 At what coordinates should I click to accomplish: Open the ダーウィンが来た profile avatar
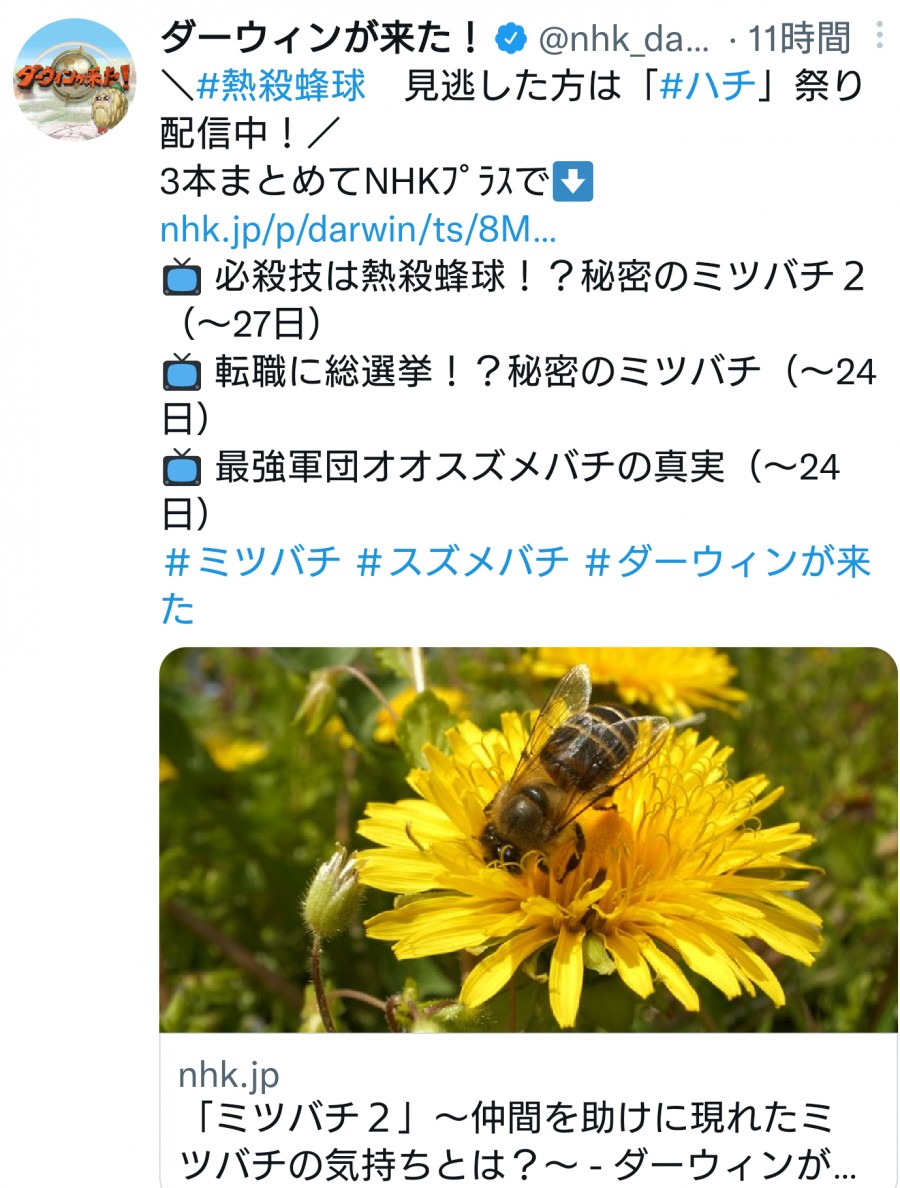[x=74, y=80]
